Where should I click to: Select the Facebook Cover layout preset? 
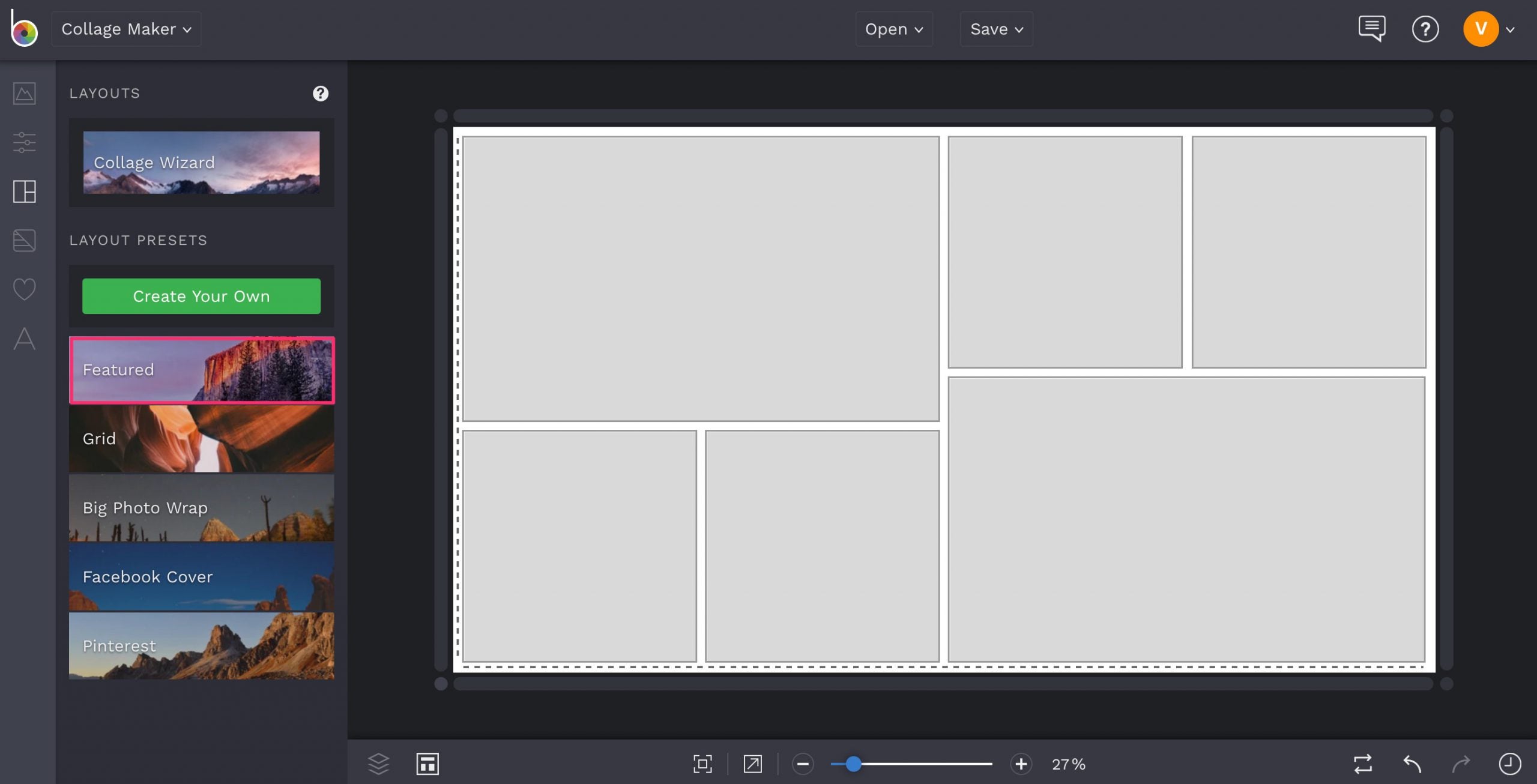pyautogui.click(x=201, y=577)
